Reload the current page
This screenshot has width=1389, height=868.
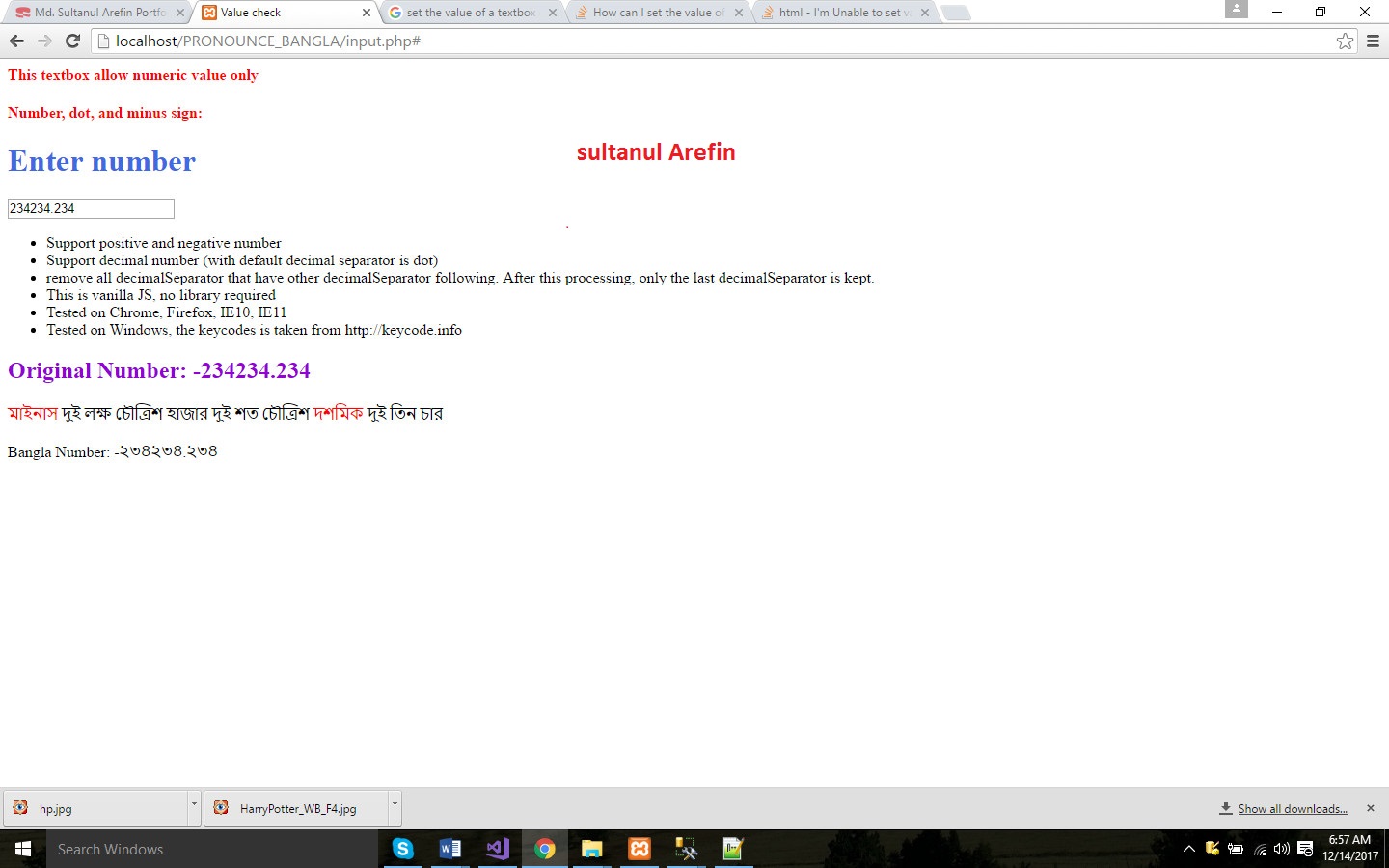click(72, 41)
